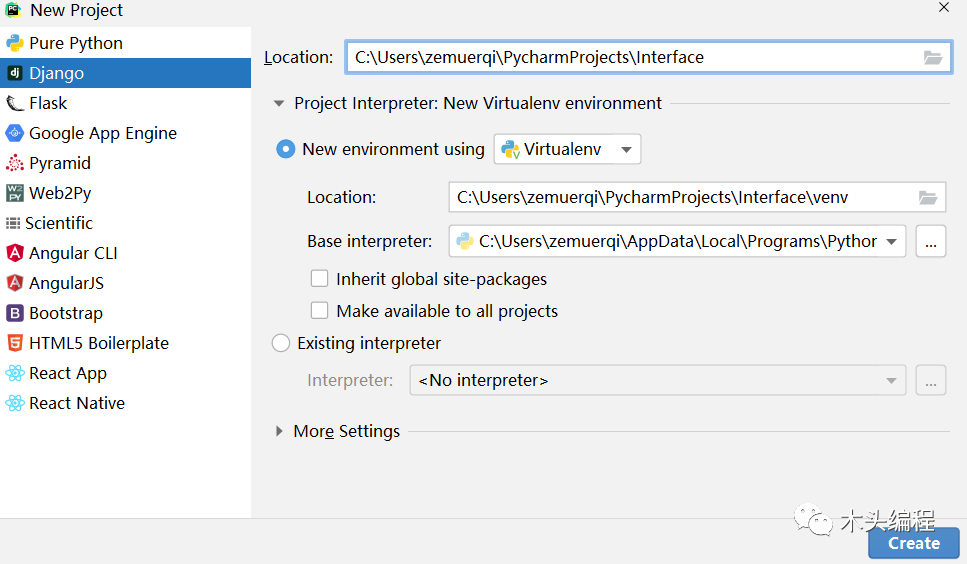Image resolution: width=967 pixels, height=564 pixels.
Task: Select AngularJS project type
Action: pyautogui.click(x=125, y=283)
